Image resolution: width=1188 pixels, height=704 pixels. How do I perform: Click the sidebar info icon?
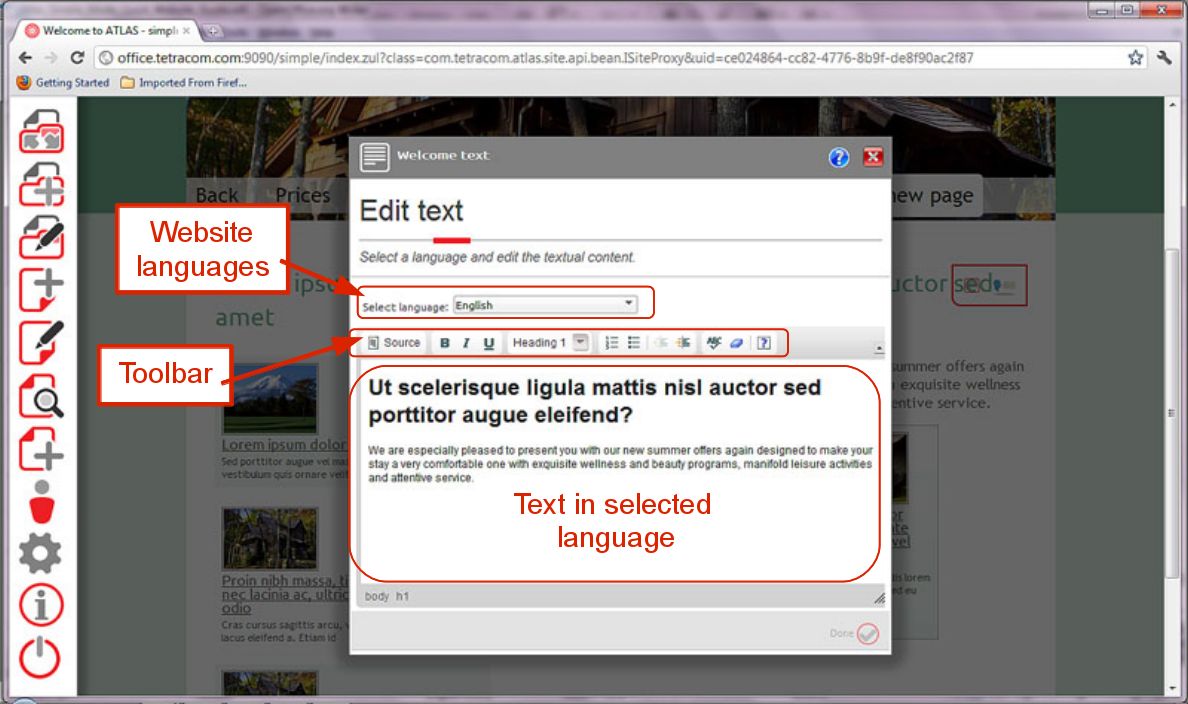pyautogui.click(x=41, y=604)
